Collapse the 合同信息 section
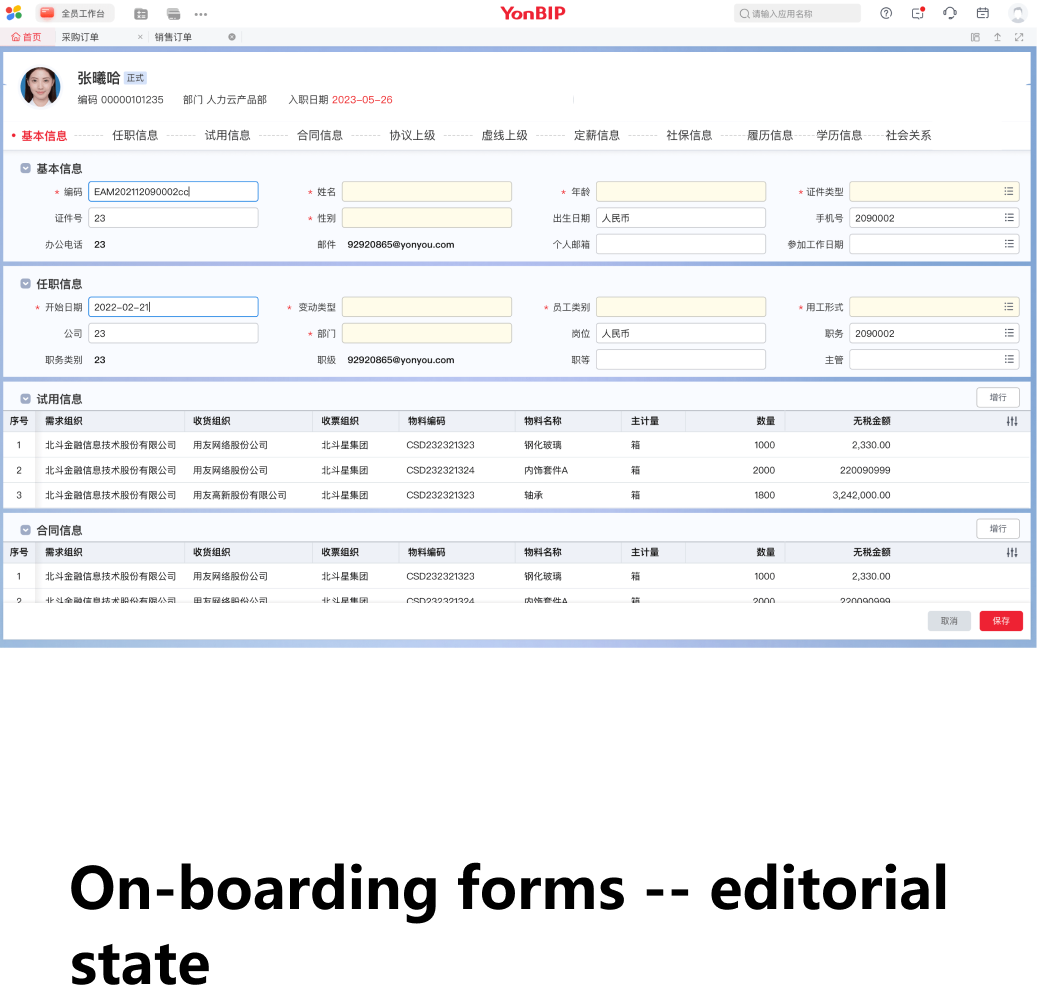The height and width of the screenshot is (999, 1037). (x=25, y=530)
